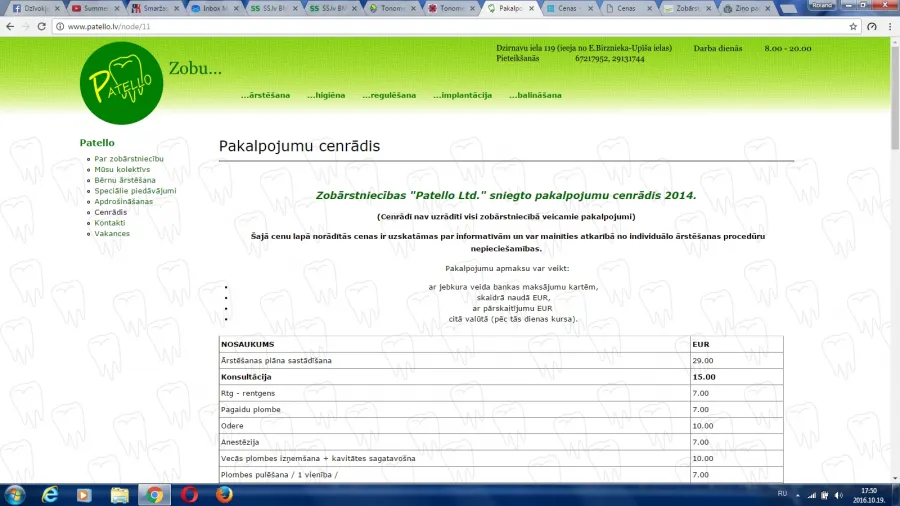Click the site info icon in address bar
This screenshot has width=900, height=506.
tap(60, 26)
